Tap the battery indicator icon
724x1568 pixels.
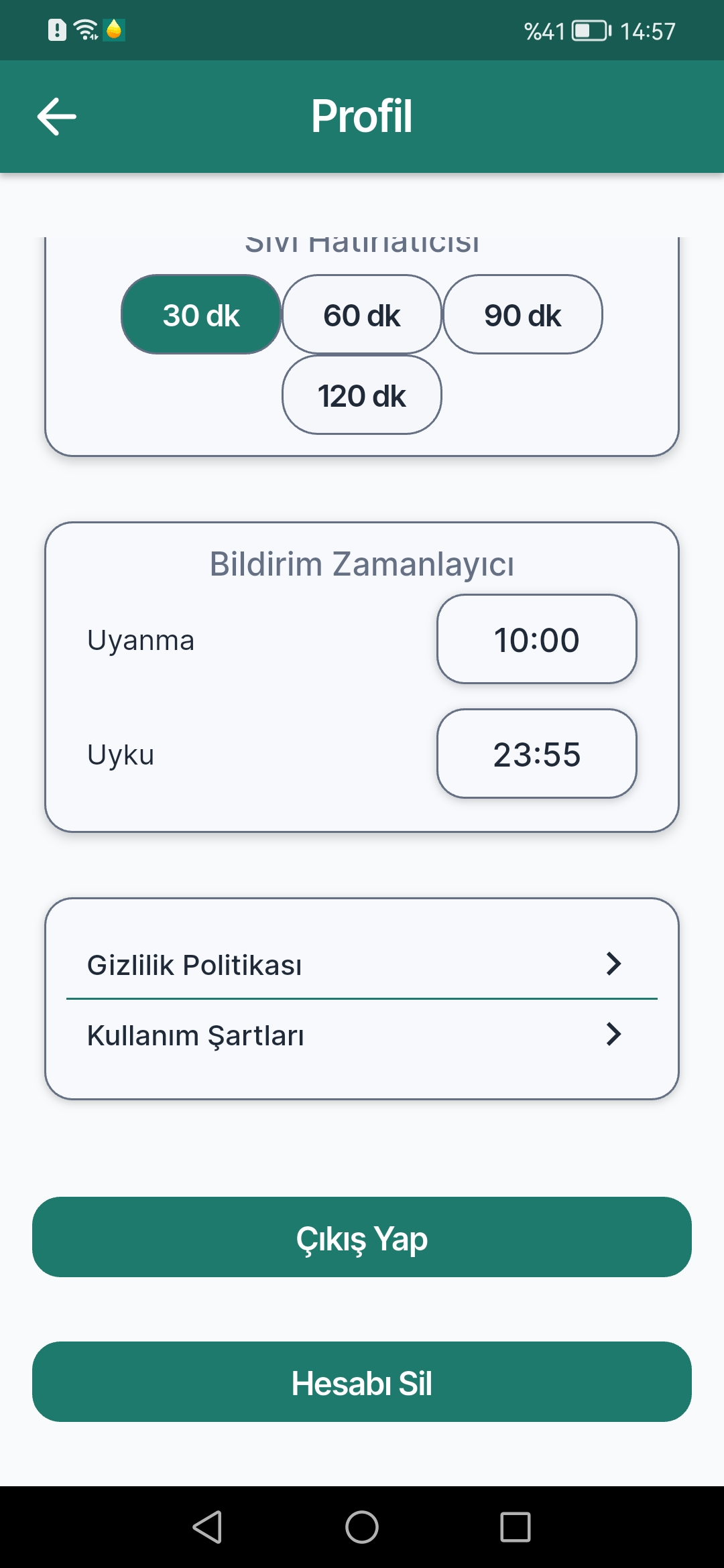pyautogui.click(x=591, y=31)
